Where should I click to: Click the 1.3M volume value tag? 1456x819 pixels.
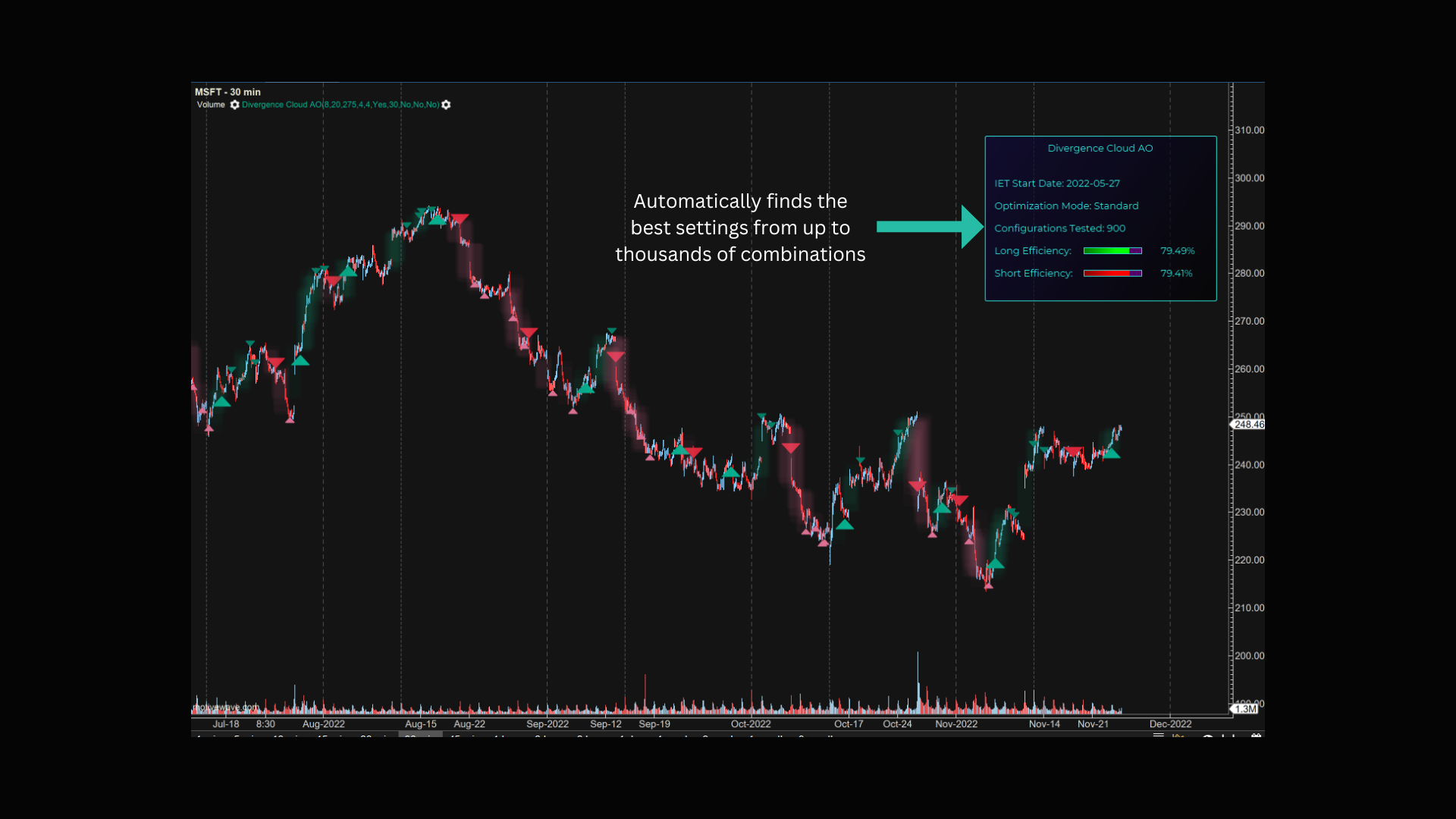tap(1244, 709)
